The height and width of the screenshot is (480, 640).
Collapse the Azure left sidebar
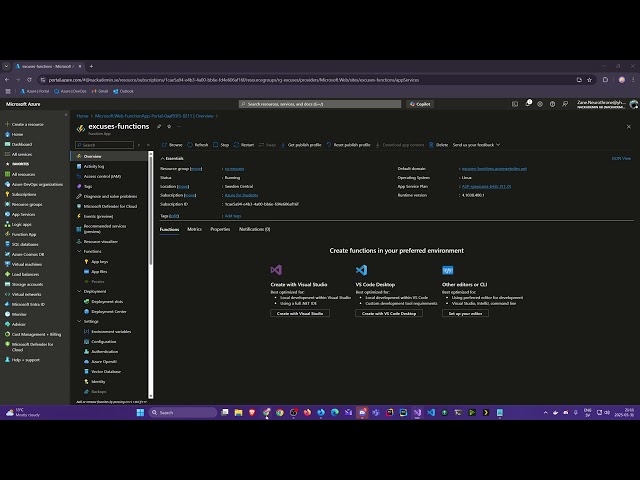pos(66,115)
